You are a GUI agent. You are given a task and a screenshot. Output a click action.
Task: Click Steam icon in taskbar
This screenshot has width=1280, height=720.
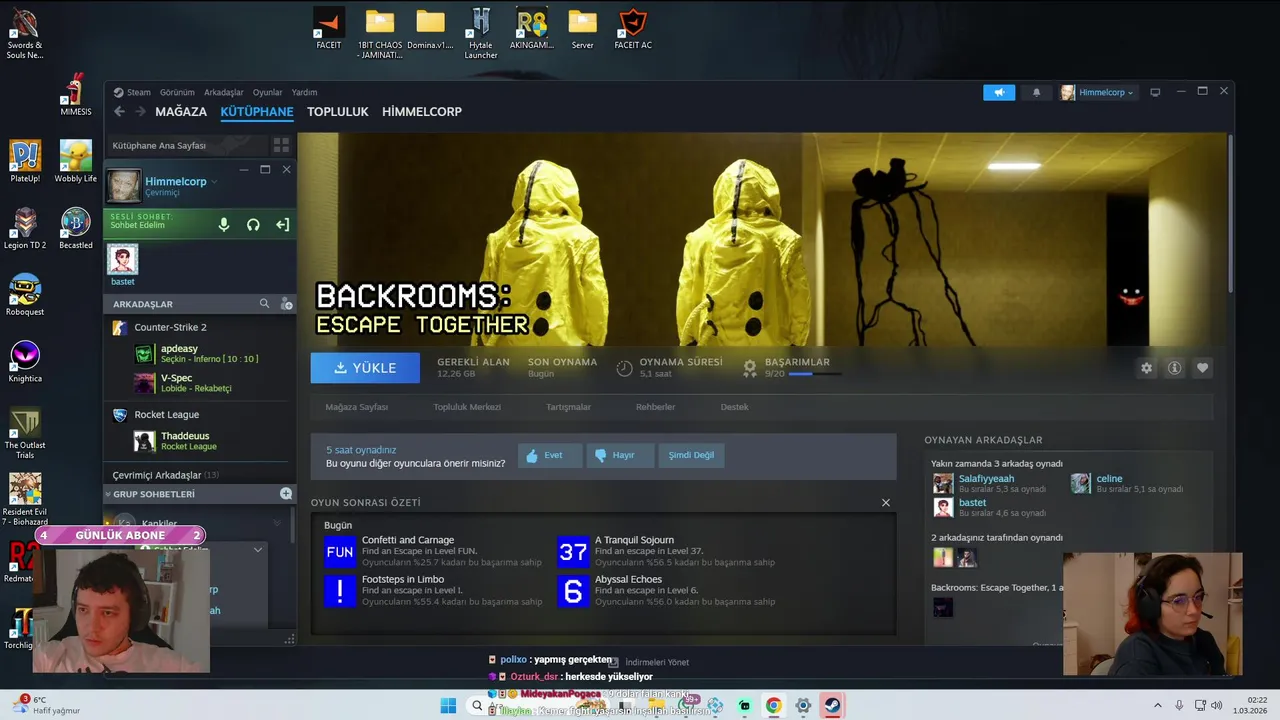pyautogui.click(x=832, y=705)
